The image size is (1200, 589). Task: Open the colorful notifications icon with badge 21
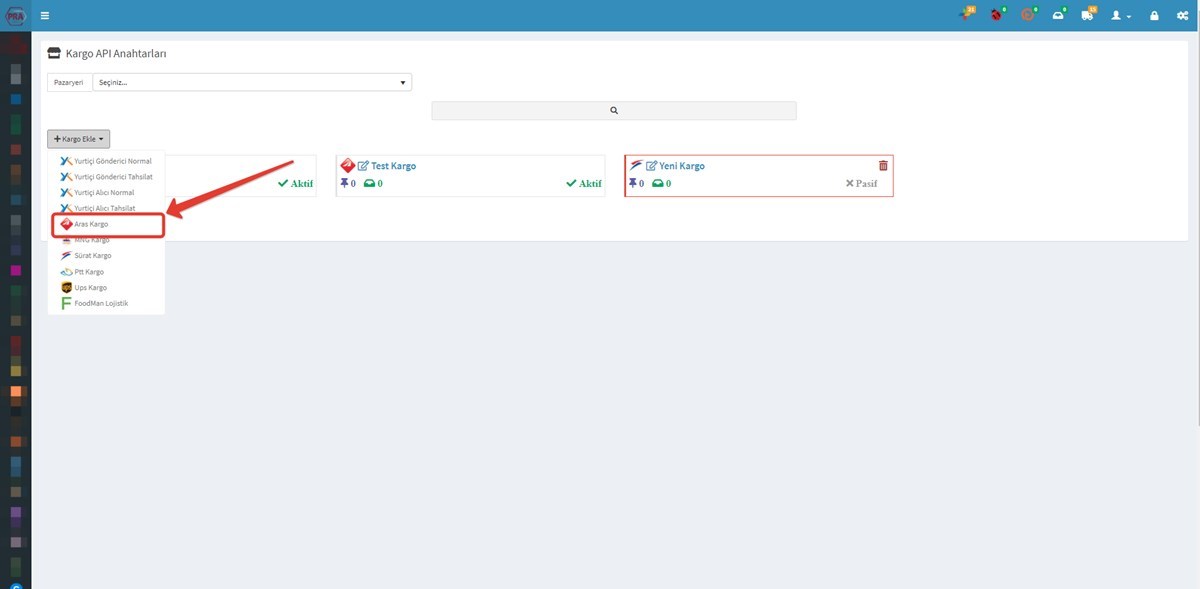coord(966,15)
